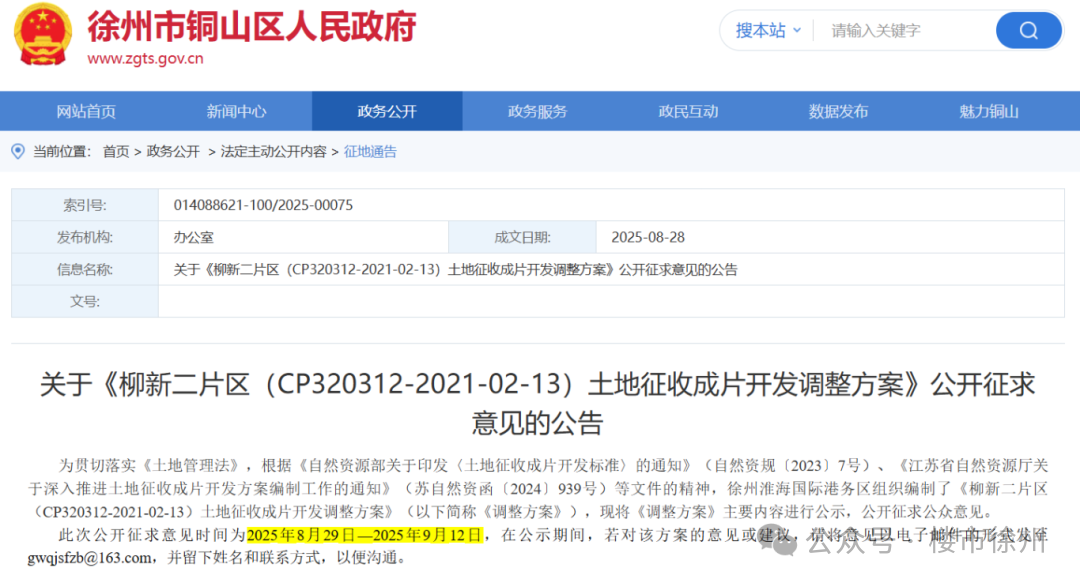The width and height of the screenshot is (1080, 583).
Task: Select the highlighted 政务公开 navigation tab
Action: 387,112
